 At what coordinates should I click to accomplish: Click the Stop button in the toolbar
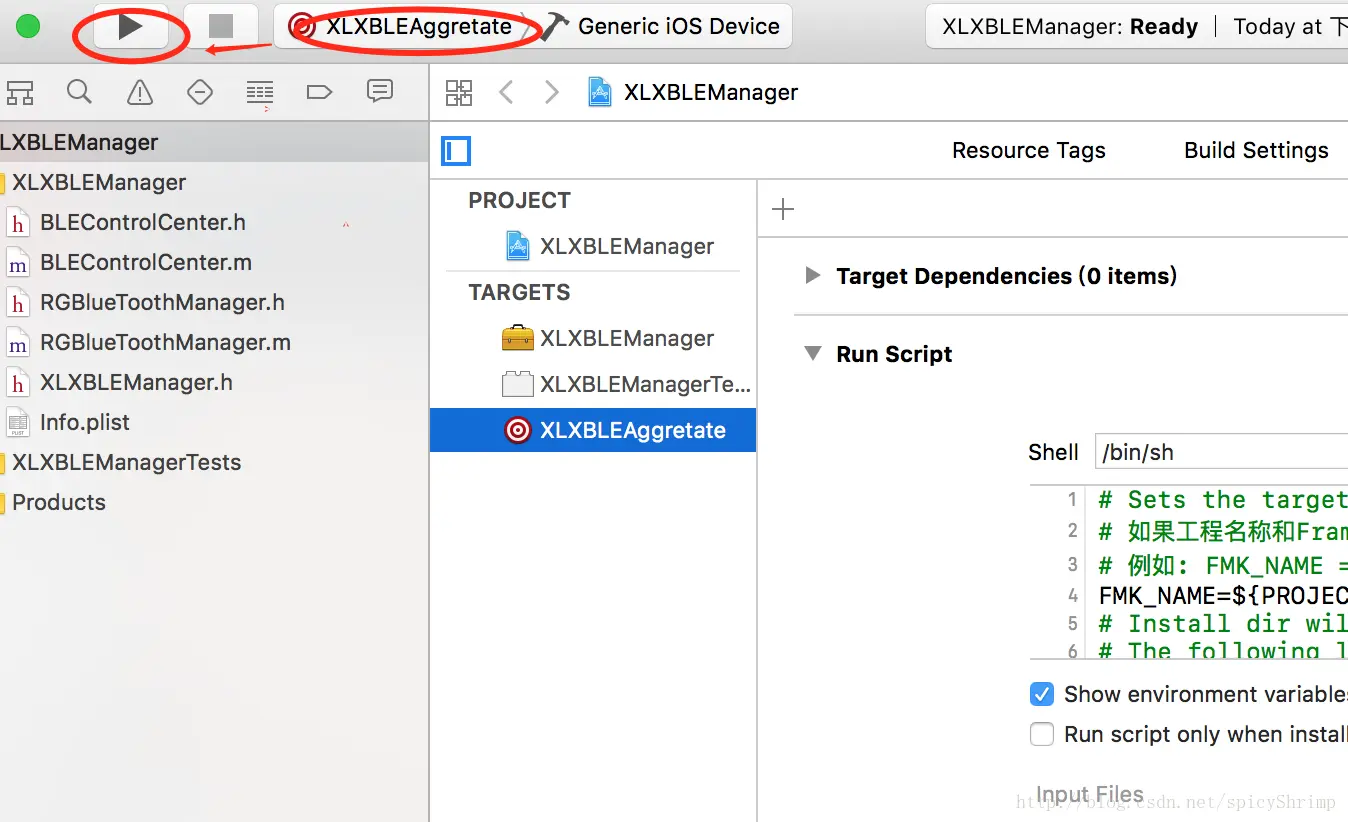pos(221,27)
